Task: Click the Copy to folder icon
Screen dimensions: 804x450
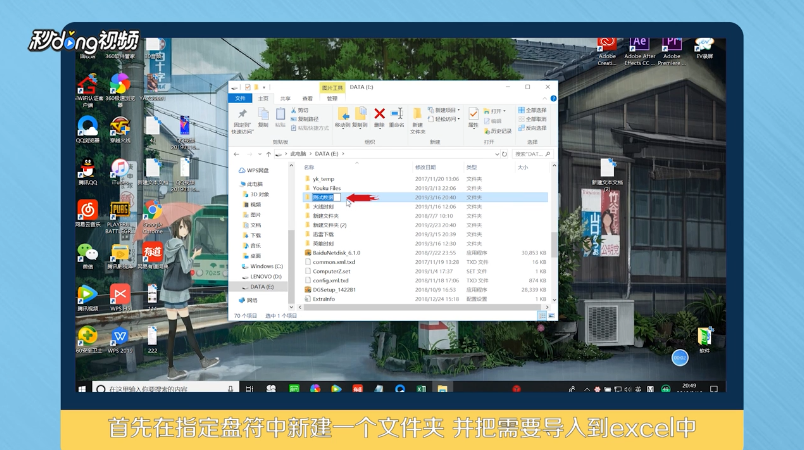Action: (x=360, y=114)
